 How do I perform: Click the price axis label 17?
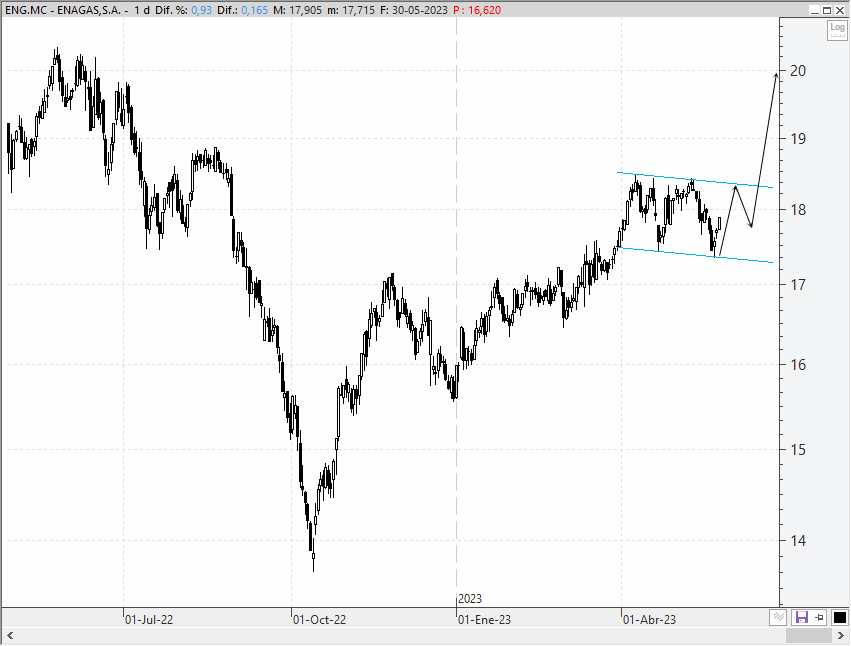pyautogui.click(x=798, y=284)
